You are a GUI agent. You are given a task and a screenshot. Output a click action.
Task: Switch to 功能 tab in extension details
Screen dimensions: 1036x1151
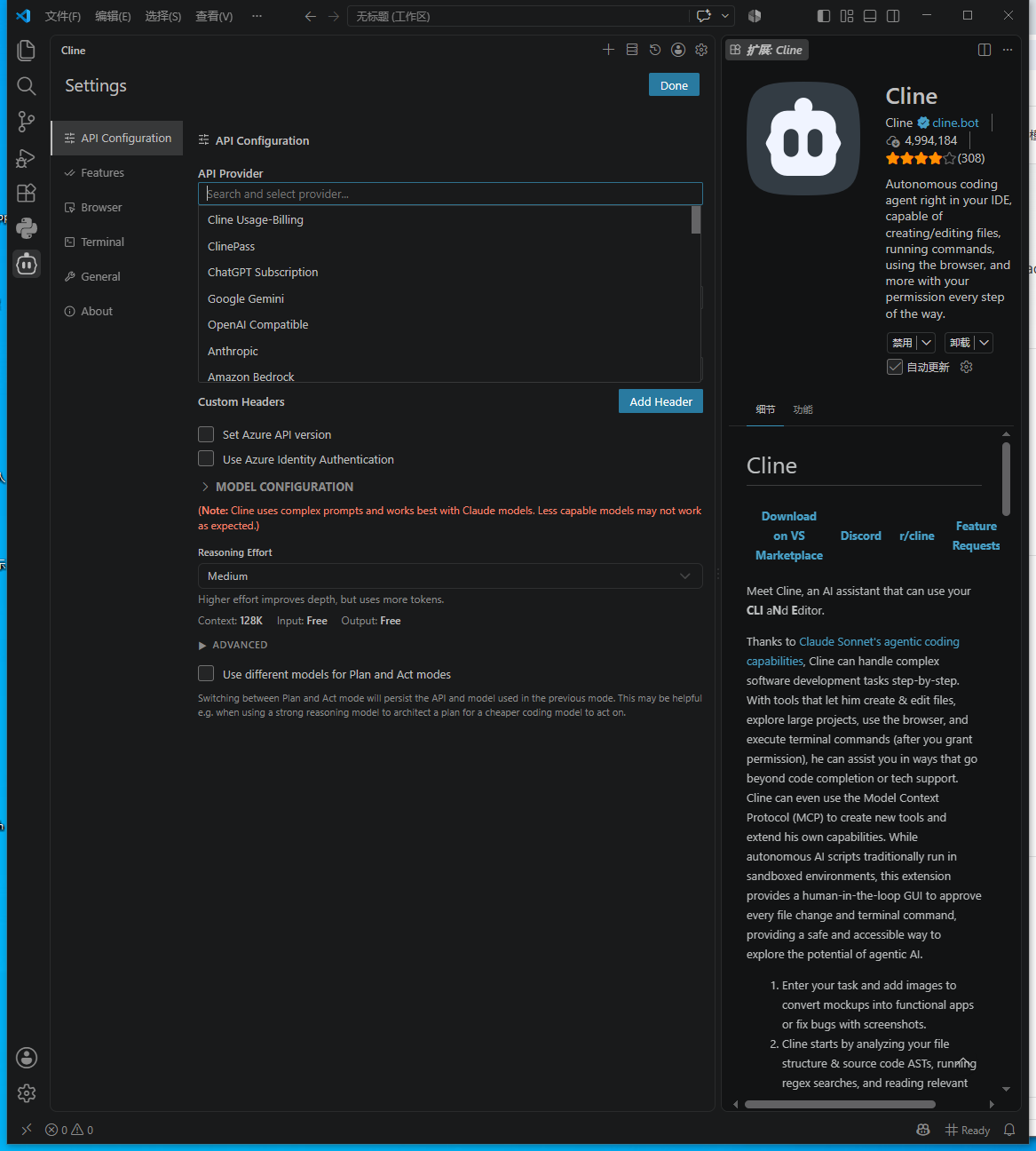(803, 409)
